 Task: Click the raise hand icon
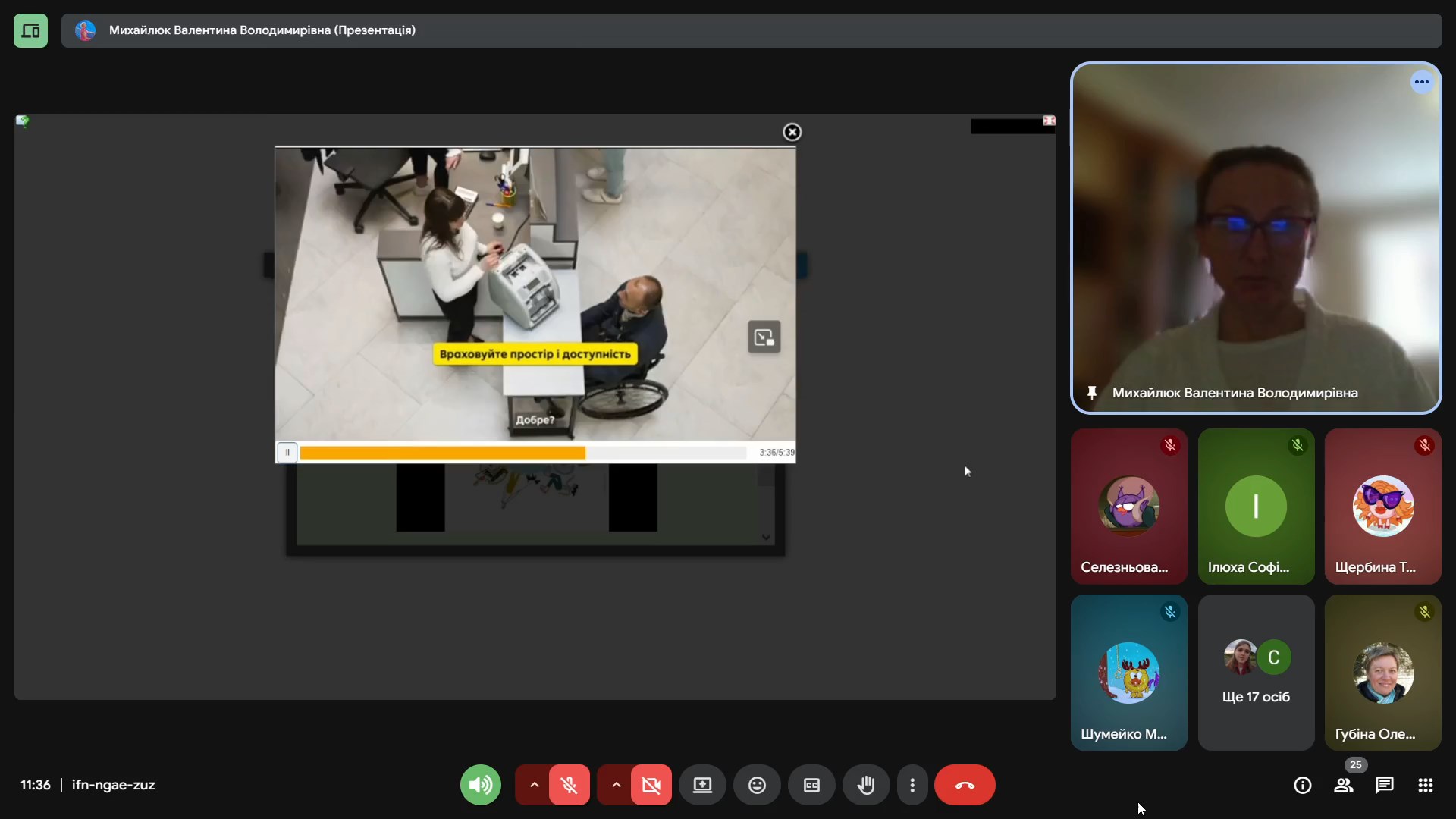866,786
